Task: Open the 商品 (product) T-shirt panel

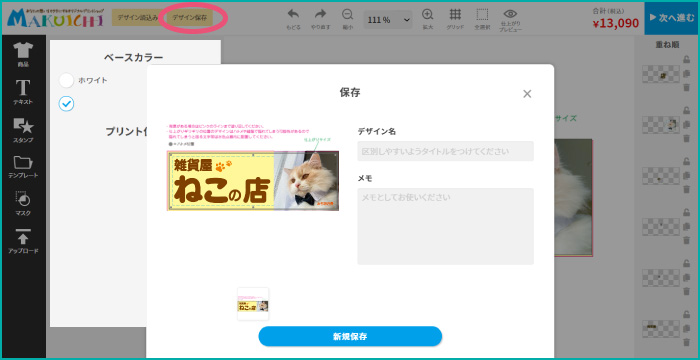Action: pos(23,55)
